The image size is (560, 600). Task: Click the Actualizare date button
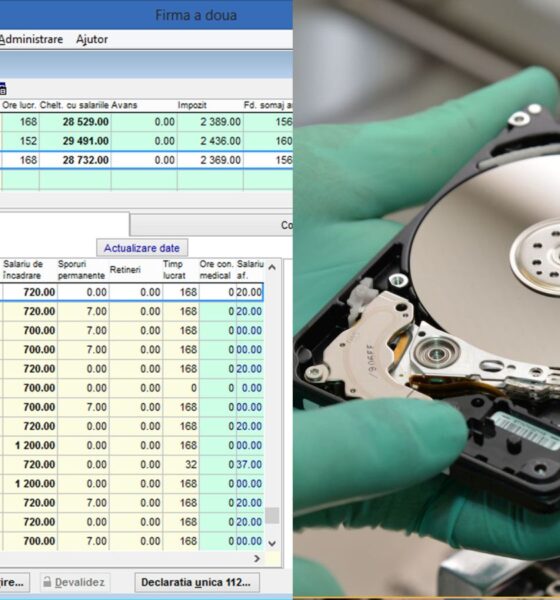(x=142, y=248)
